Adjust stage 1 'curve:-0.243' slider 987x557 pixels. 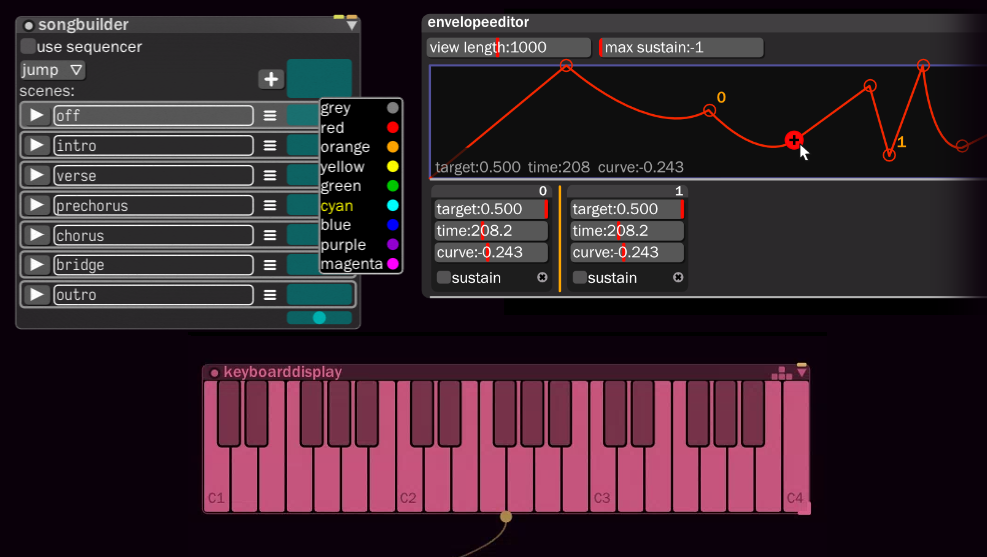point(627,252)
